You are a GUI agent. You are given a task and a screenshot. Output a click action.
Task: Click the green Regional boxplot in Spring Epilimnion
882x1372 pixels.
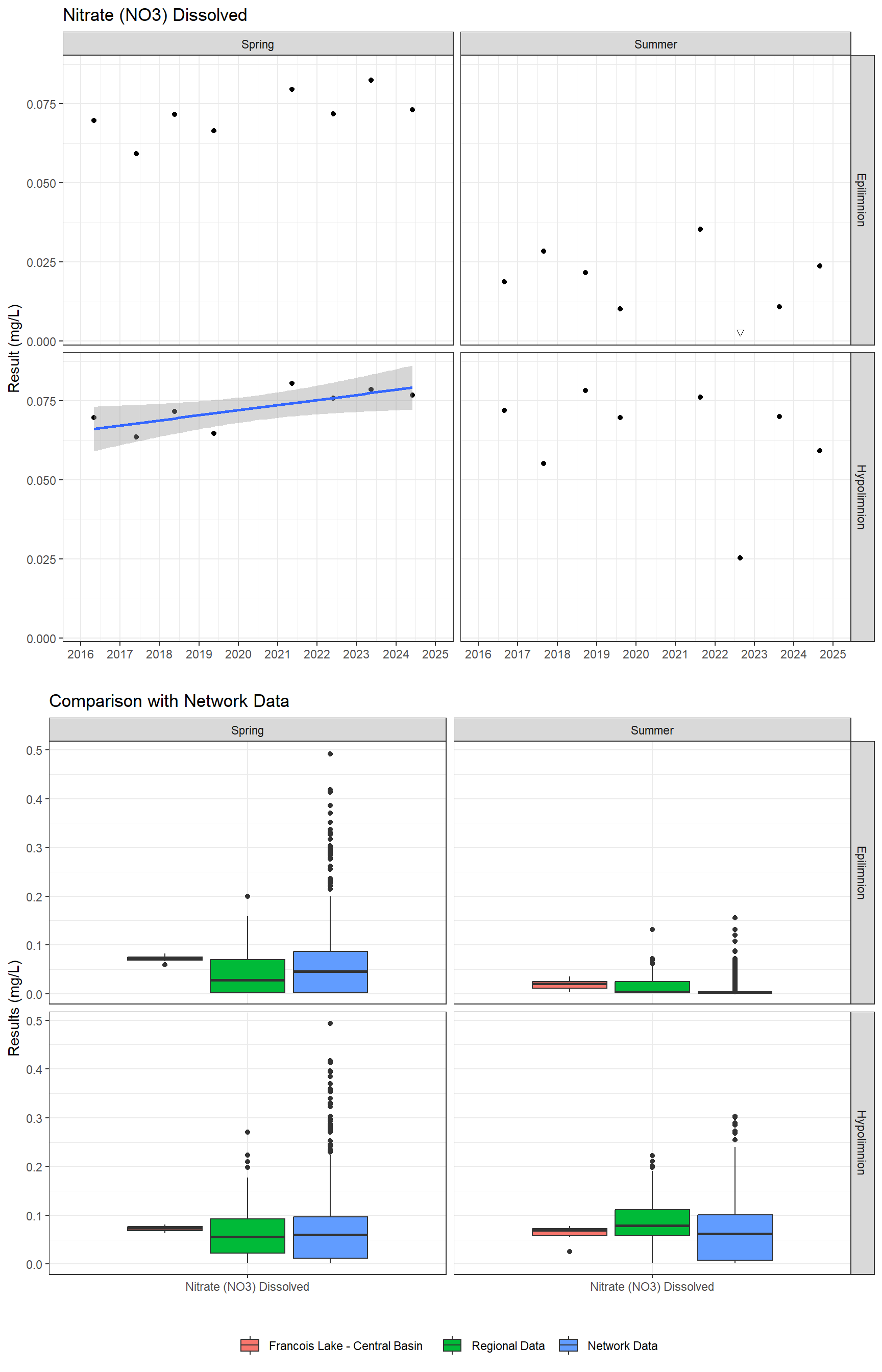point(248,976)
